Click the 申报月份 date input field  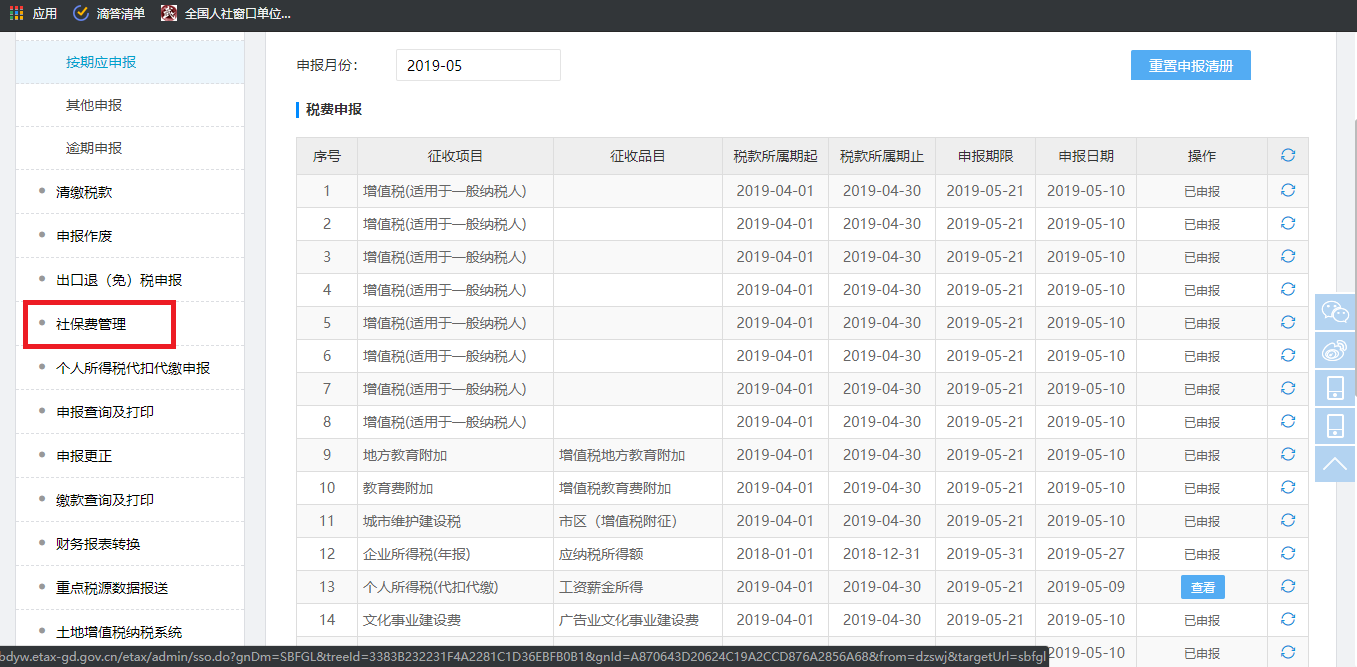click(478, 65)
